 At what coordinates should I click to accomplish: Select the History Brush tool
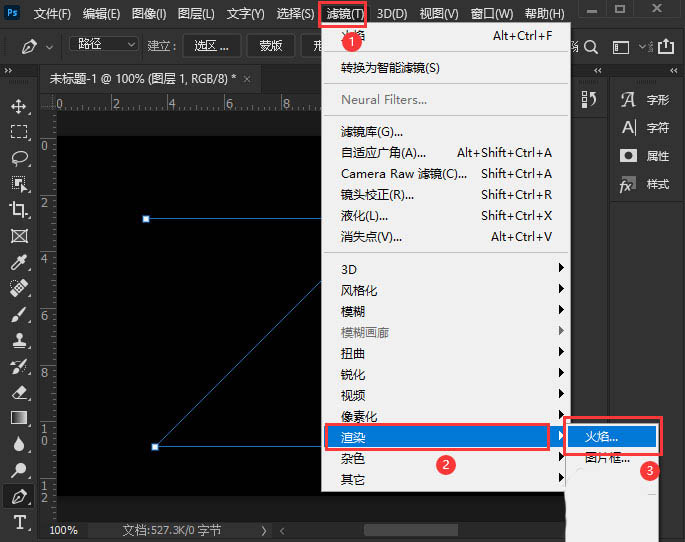pyautogui.click(x=18, y=366)
